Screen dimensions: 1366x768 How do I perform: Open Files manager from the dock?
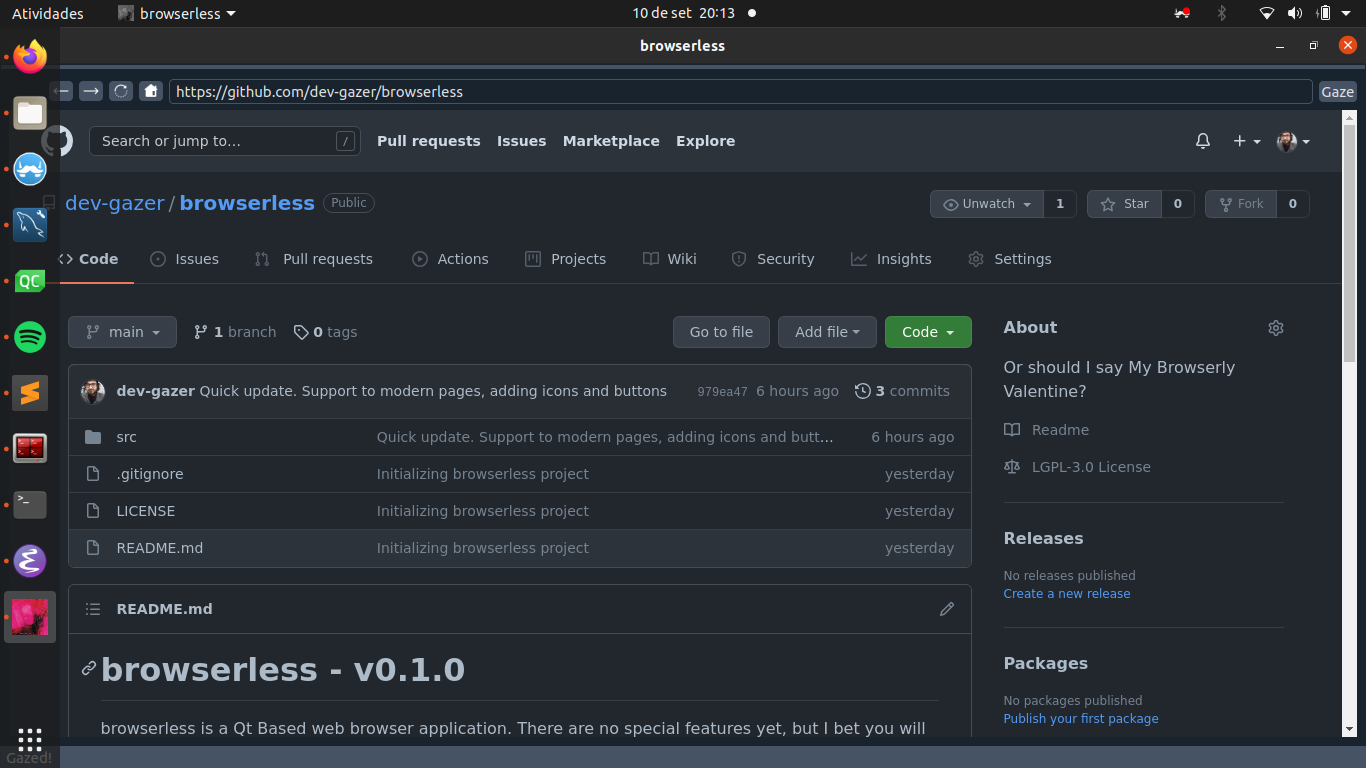click(30, 113)
